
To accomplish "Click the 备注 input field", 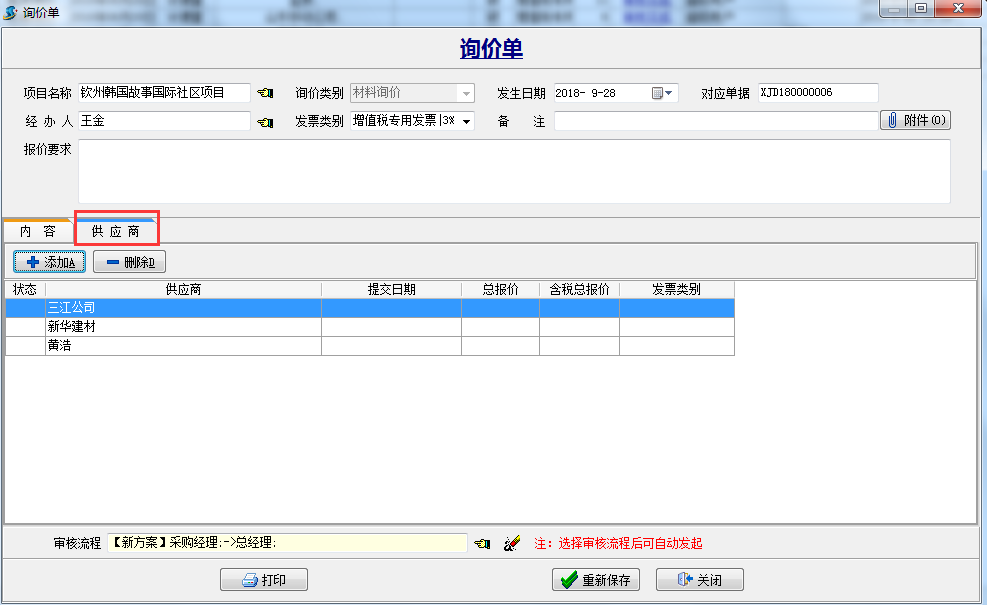I will pos(715,121).
